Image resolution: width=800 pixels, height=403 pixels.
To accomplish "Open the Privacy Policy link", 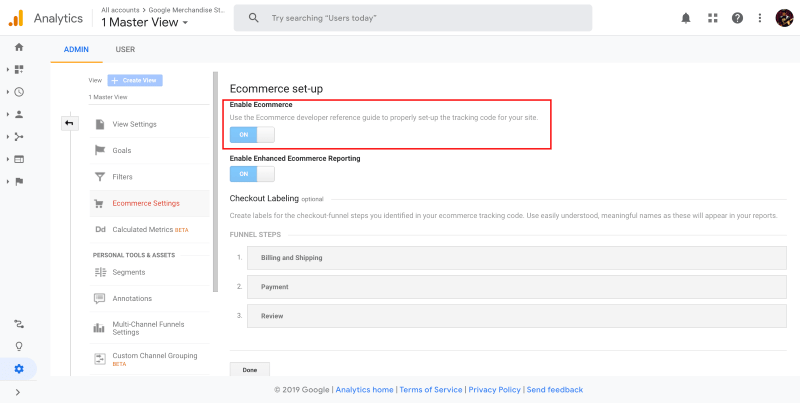I will pyautogui.click(x=494, y=390).
